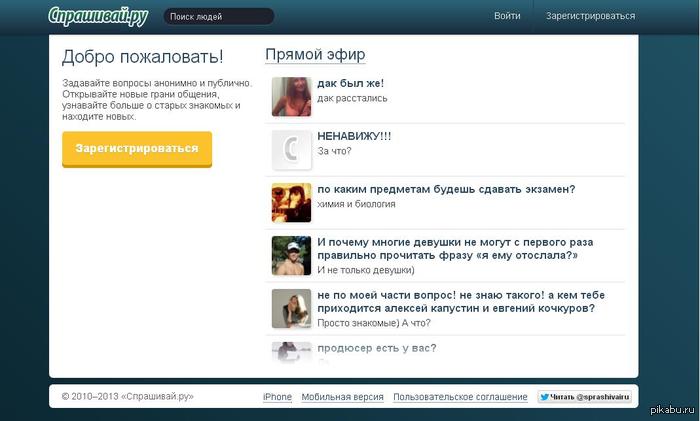Viewport: 700px width, 421px height.
Task: Open the question titled НЕНАВИЖУ!!!
Action: coord(354,136)
